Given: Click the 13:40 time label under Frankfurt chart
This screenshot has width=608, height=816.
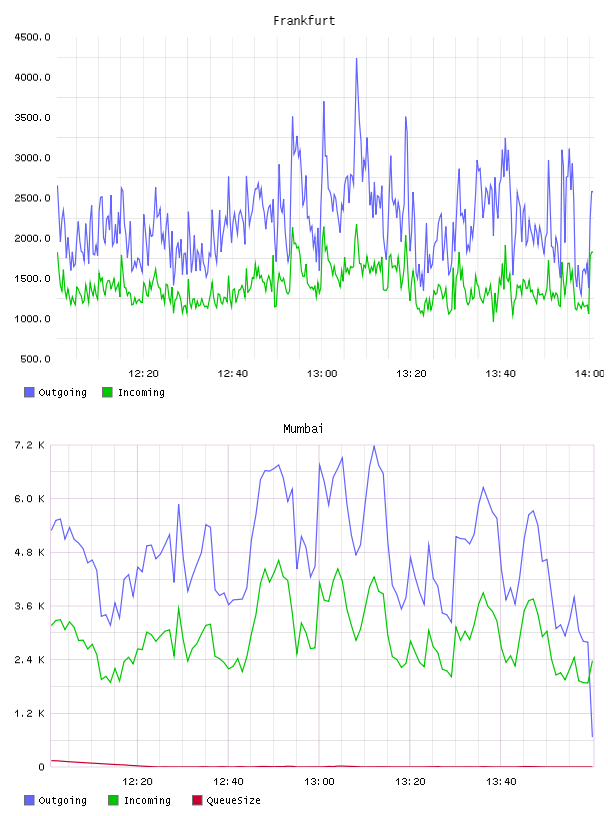Looking at the screenshot, I should pos(500,373).
